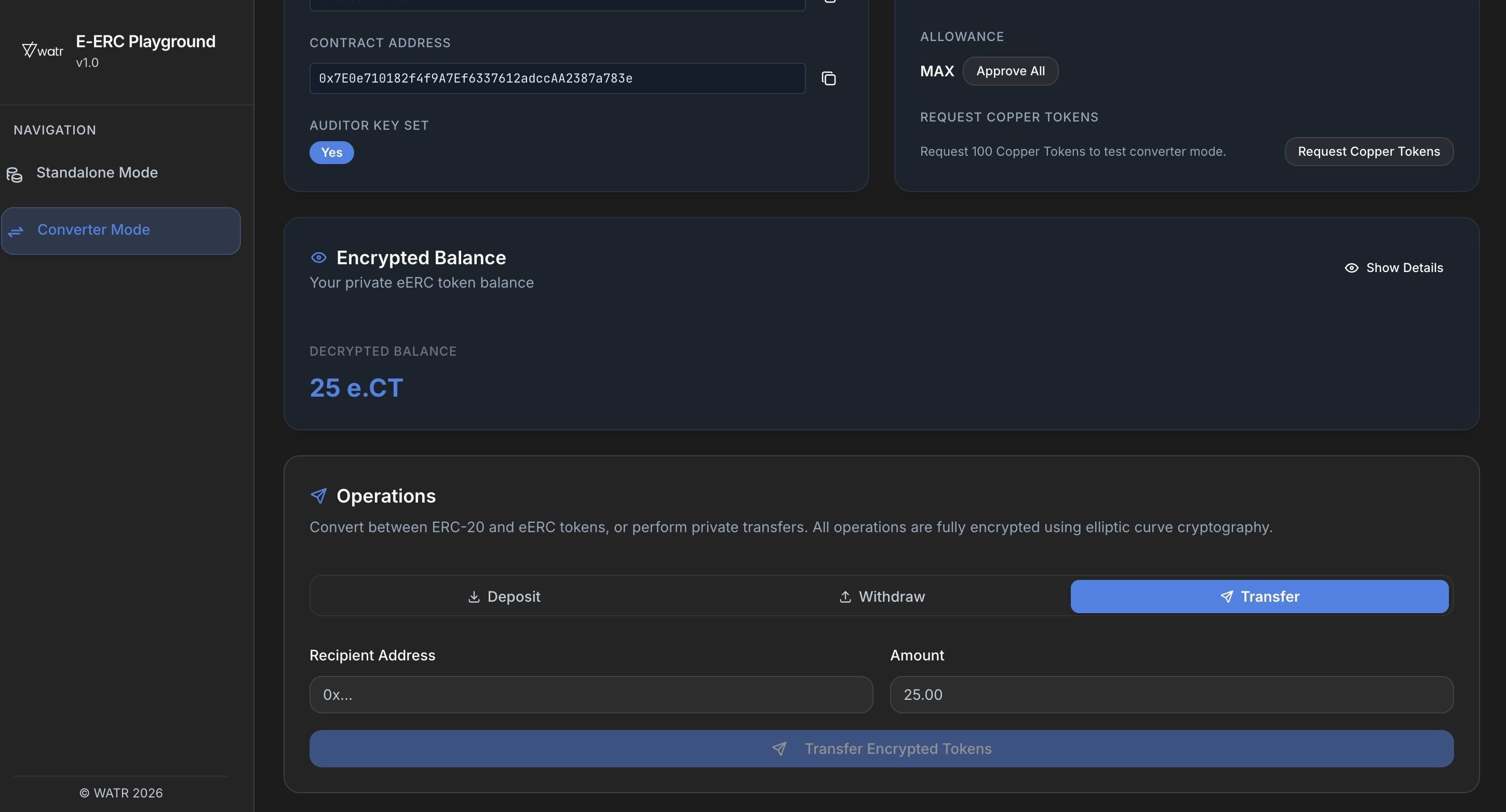Click the swap arrows icon beside Converter Mode
Image resolution: width=1506 pixels, height=812 pixels.
15,232
